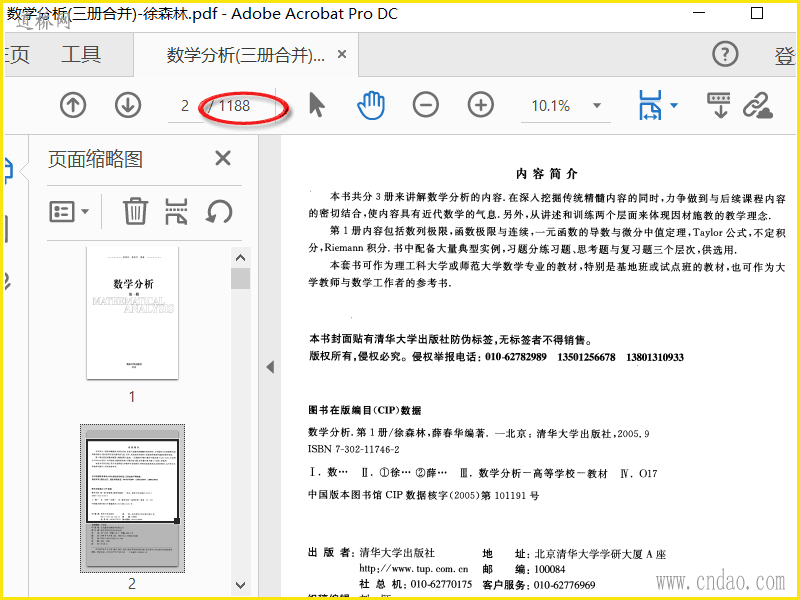Click the 登录 sign-in button
Image resolution: width=800 pixels, height=600 pixels.
click(786, 55)
